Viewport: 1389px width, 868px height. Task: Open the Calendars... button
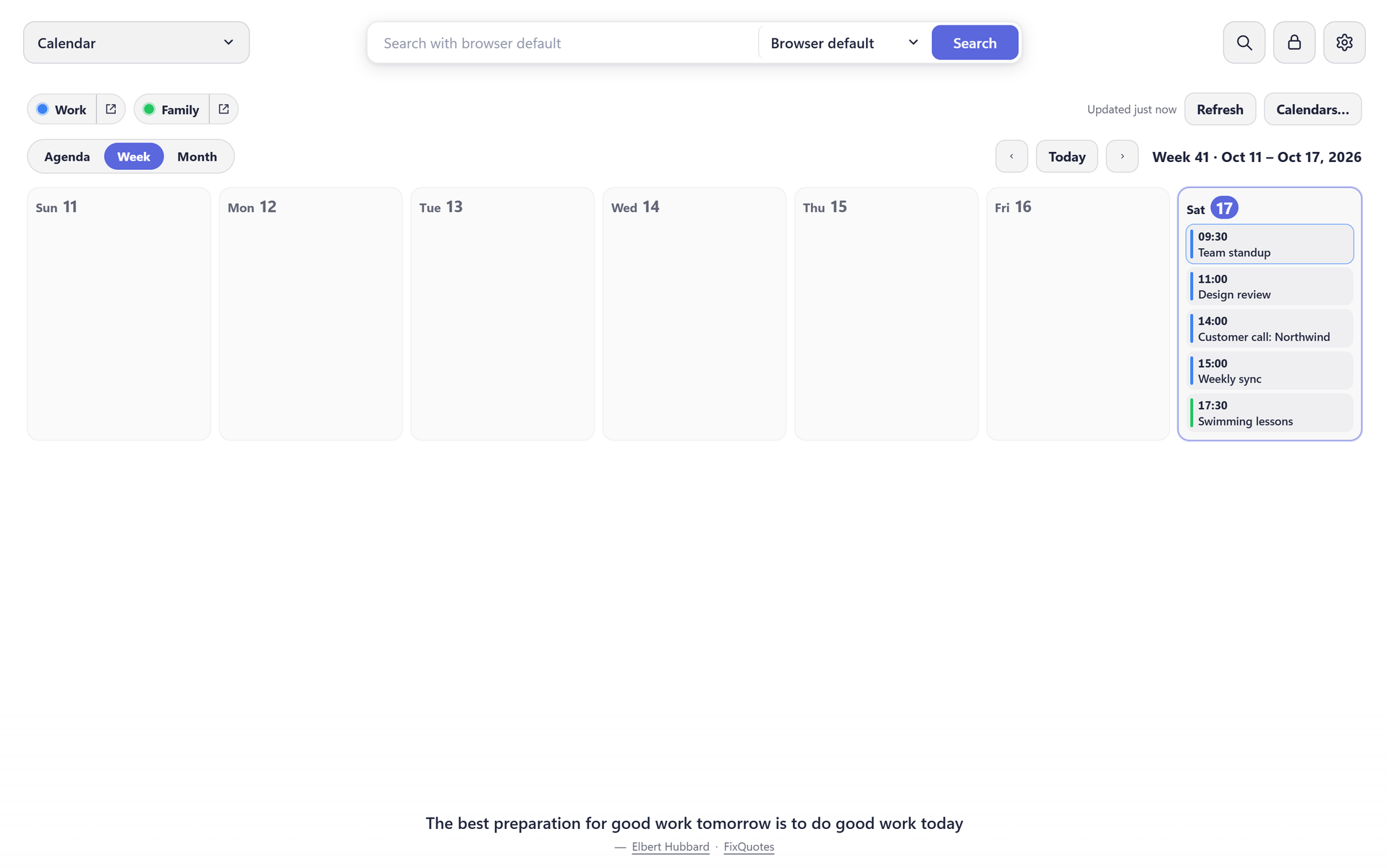pos(1312,109)
